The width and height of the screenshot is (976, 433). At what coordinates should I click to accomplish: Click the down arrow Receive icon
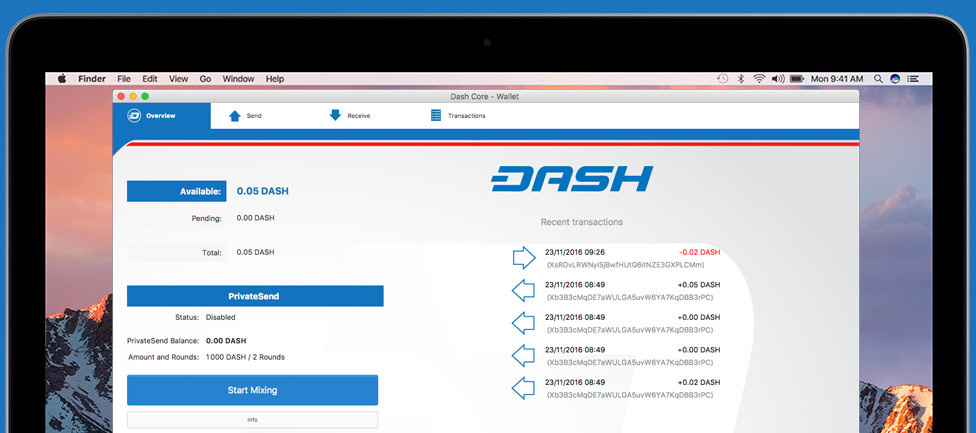click(335, 115)
